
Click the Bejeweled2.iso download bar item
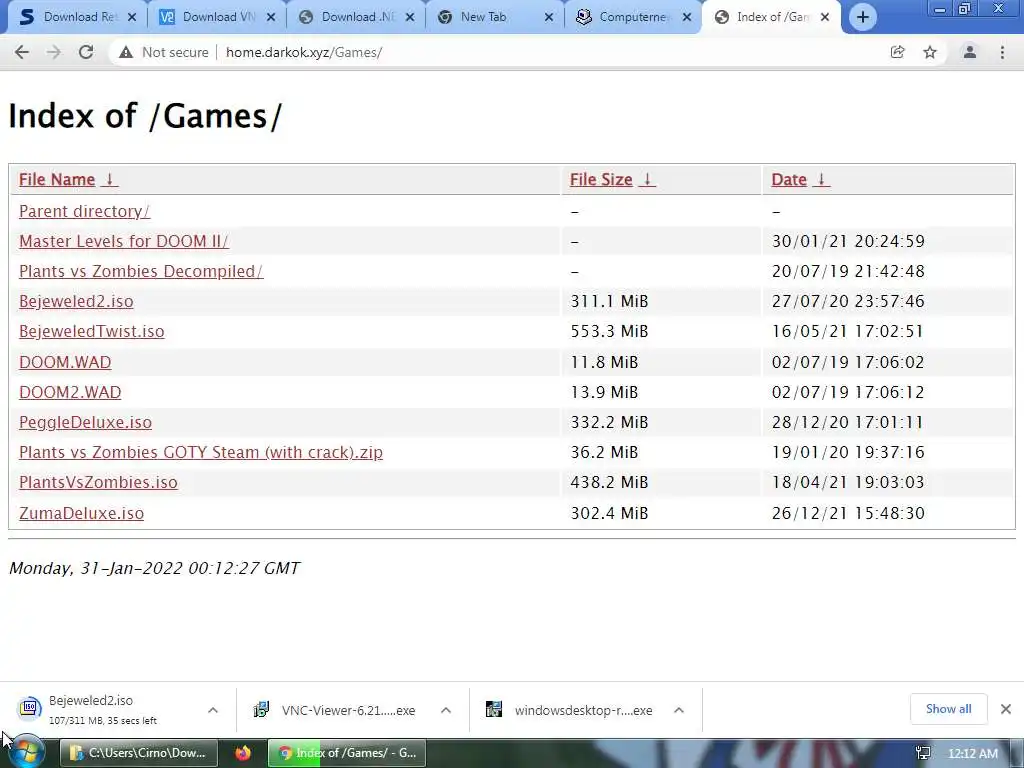point(104,709)
